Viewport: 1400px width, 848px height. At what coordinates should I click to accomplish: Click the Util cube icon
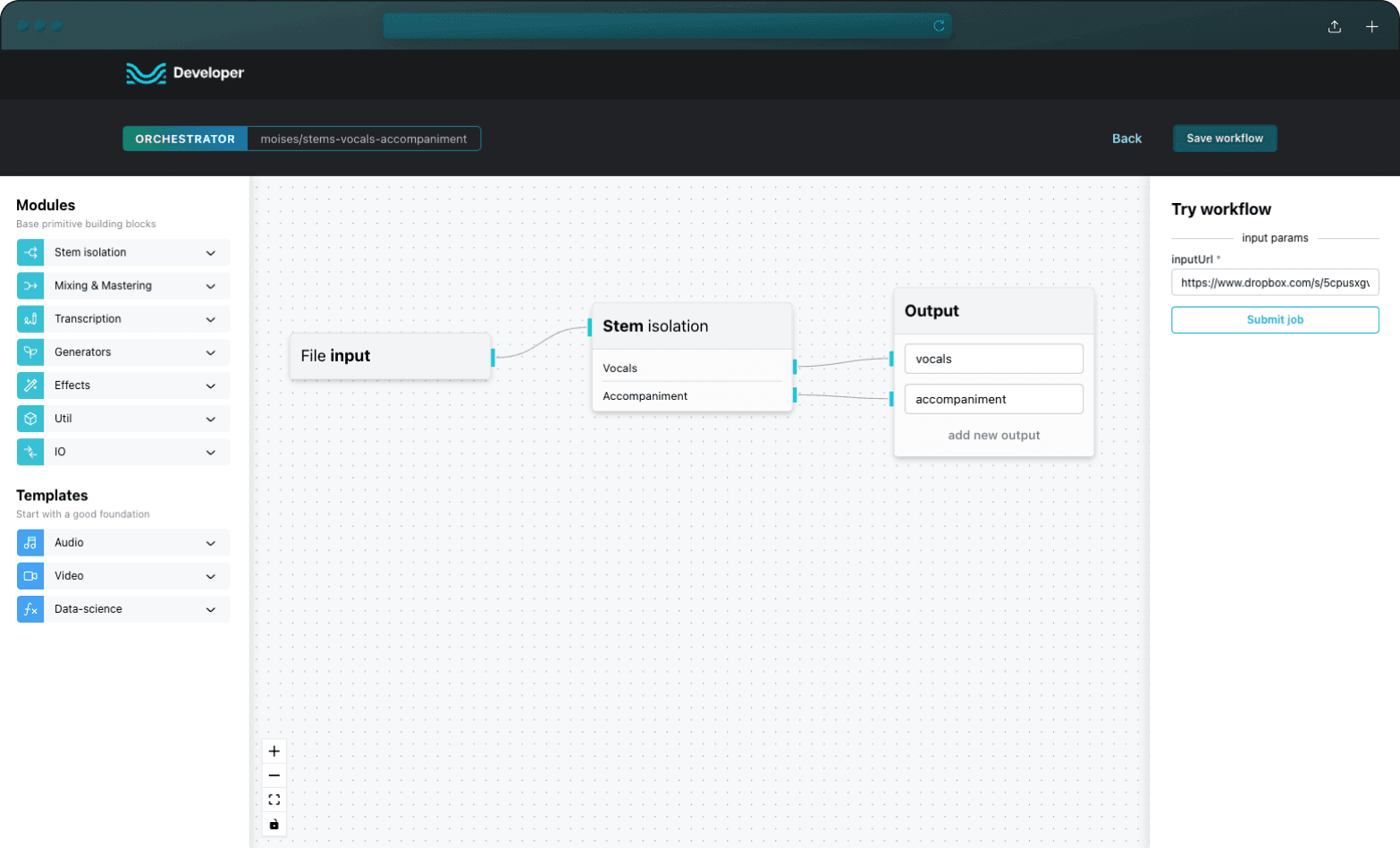pyautogui.click(x=30, y=419)
